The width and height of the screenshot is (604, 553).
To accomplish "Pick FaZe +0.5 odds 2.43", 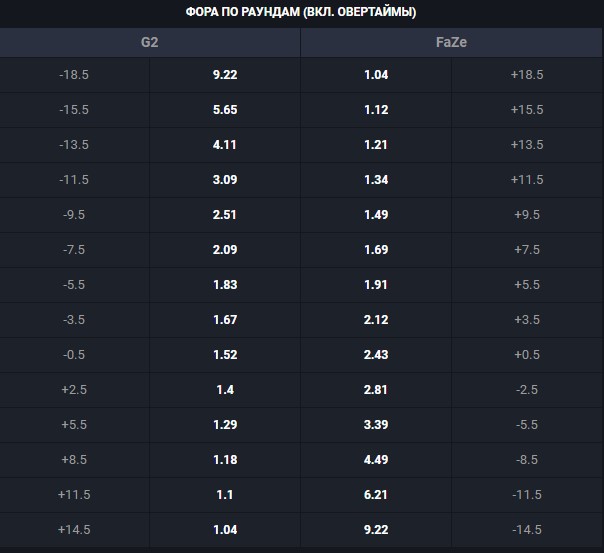I will pyautogui.click(x=376, y=355).
